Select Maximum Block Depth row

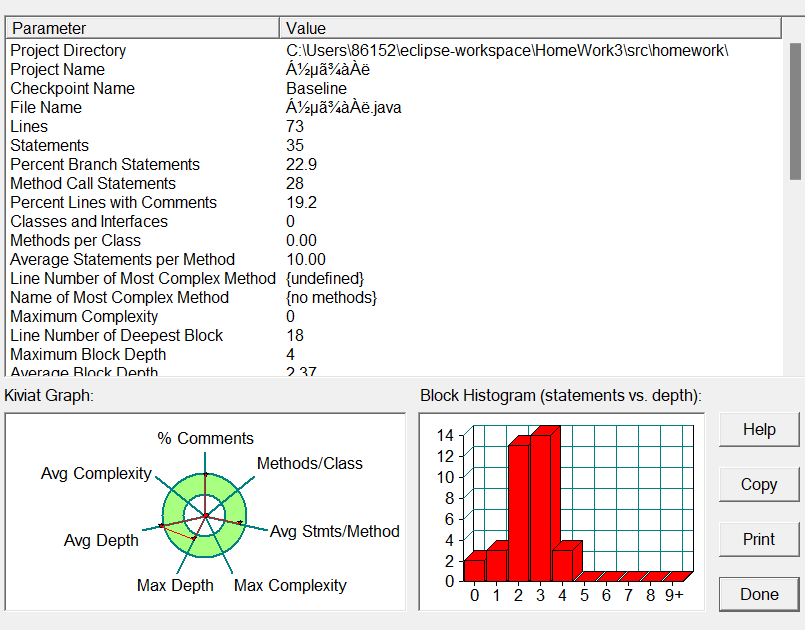88,354
